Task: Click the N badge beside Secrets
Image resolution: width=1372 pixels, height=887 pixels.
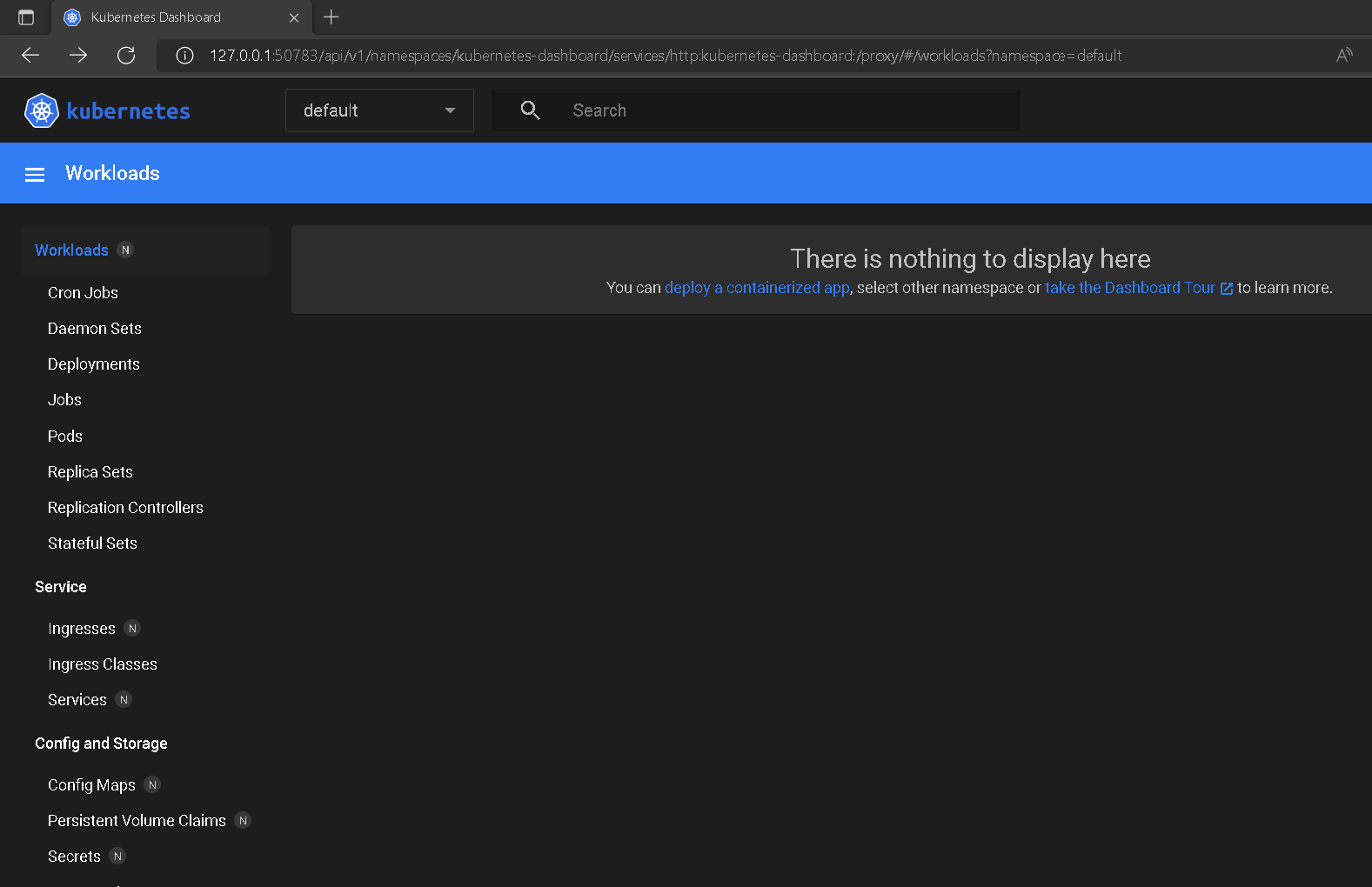Action: pyautogui.click(x=117, y=857)
